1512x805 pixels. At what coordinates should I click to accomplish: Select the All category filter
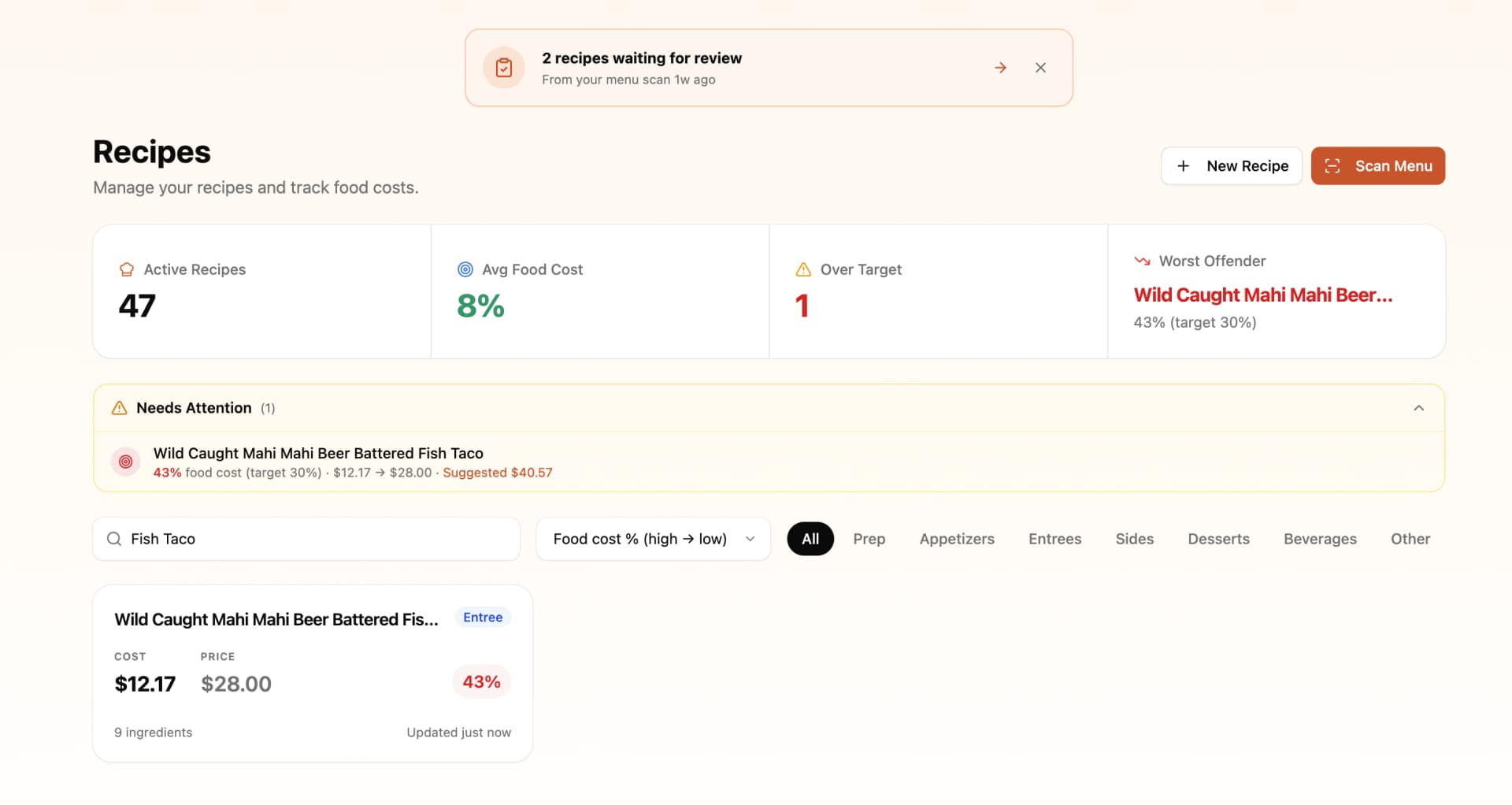tap(810, 539)
